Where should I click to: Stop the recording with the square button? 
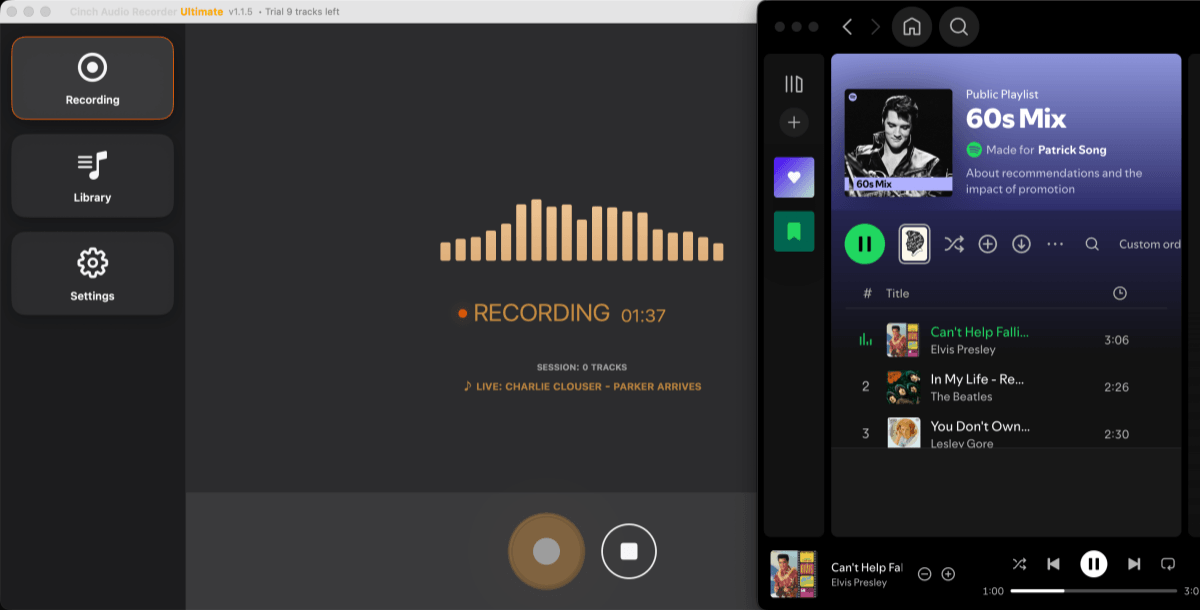pos(629,551)
